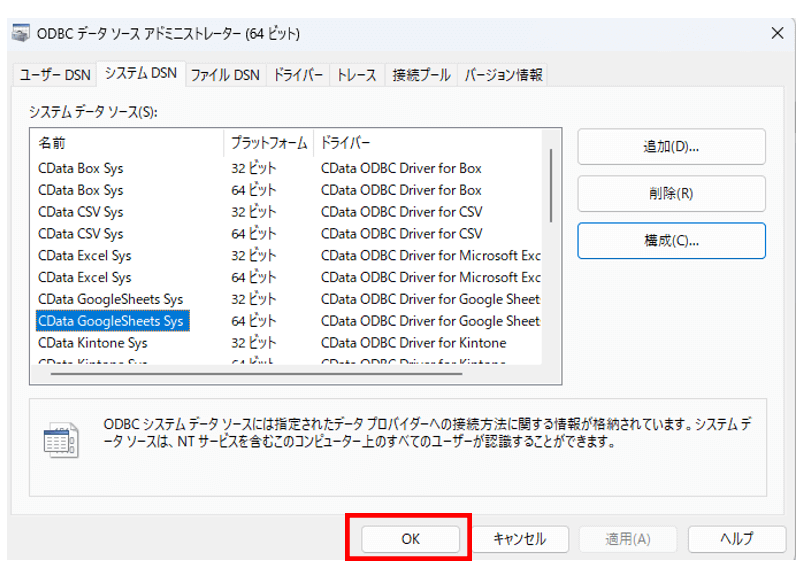Sort list by 名前 column header
810x579 pixels.
[x=128, y=143]
